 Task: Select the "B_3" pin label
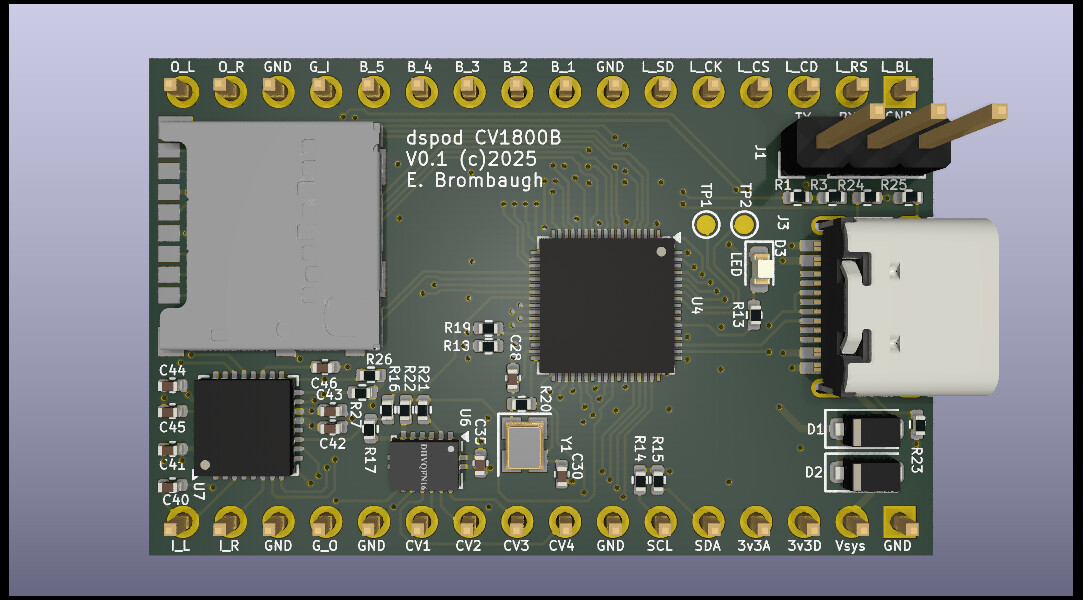pyautogui.click(x=467, y=67)
